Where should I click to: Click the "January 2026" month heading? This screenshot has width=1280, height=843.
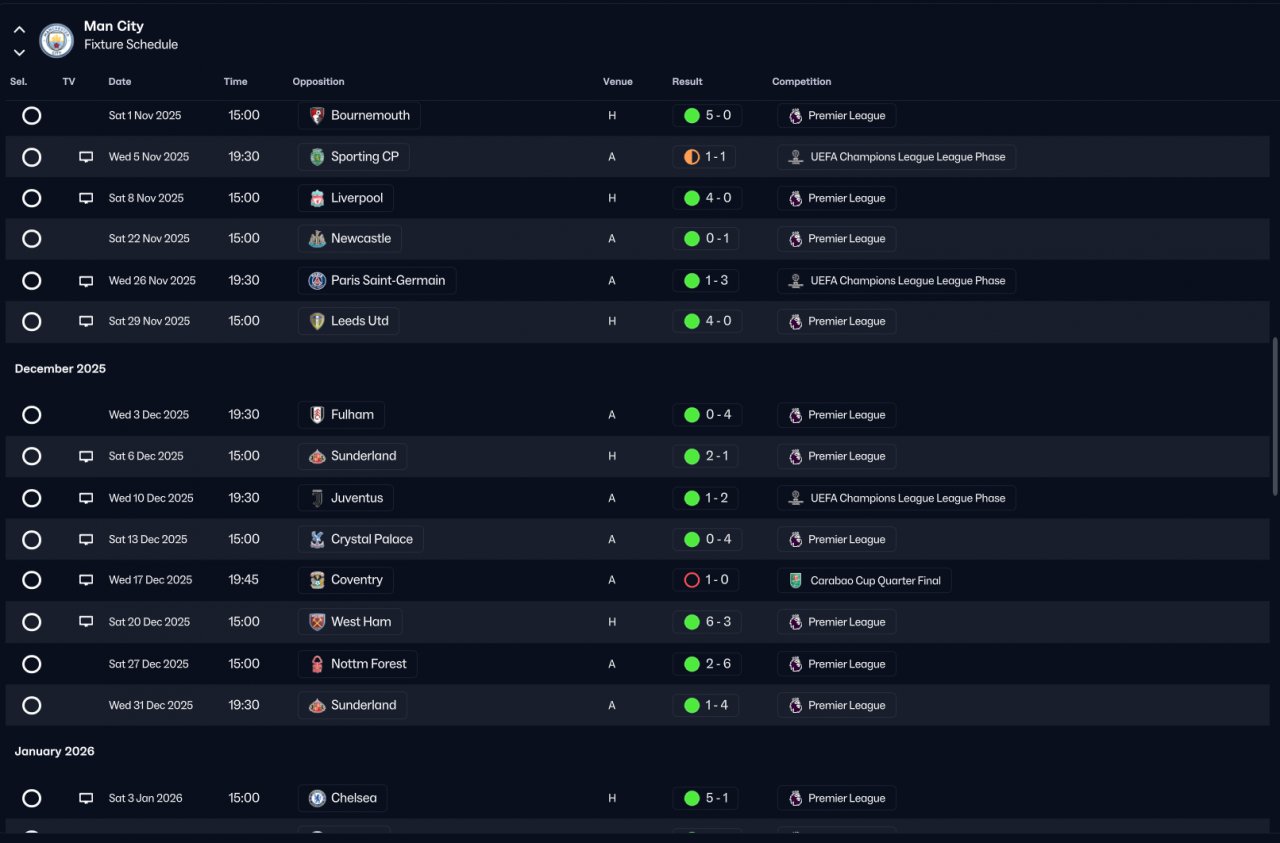[x=55, y=752]
